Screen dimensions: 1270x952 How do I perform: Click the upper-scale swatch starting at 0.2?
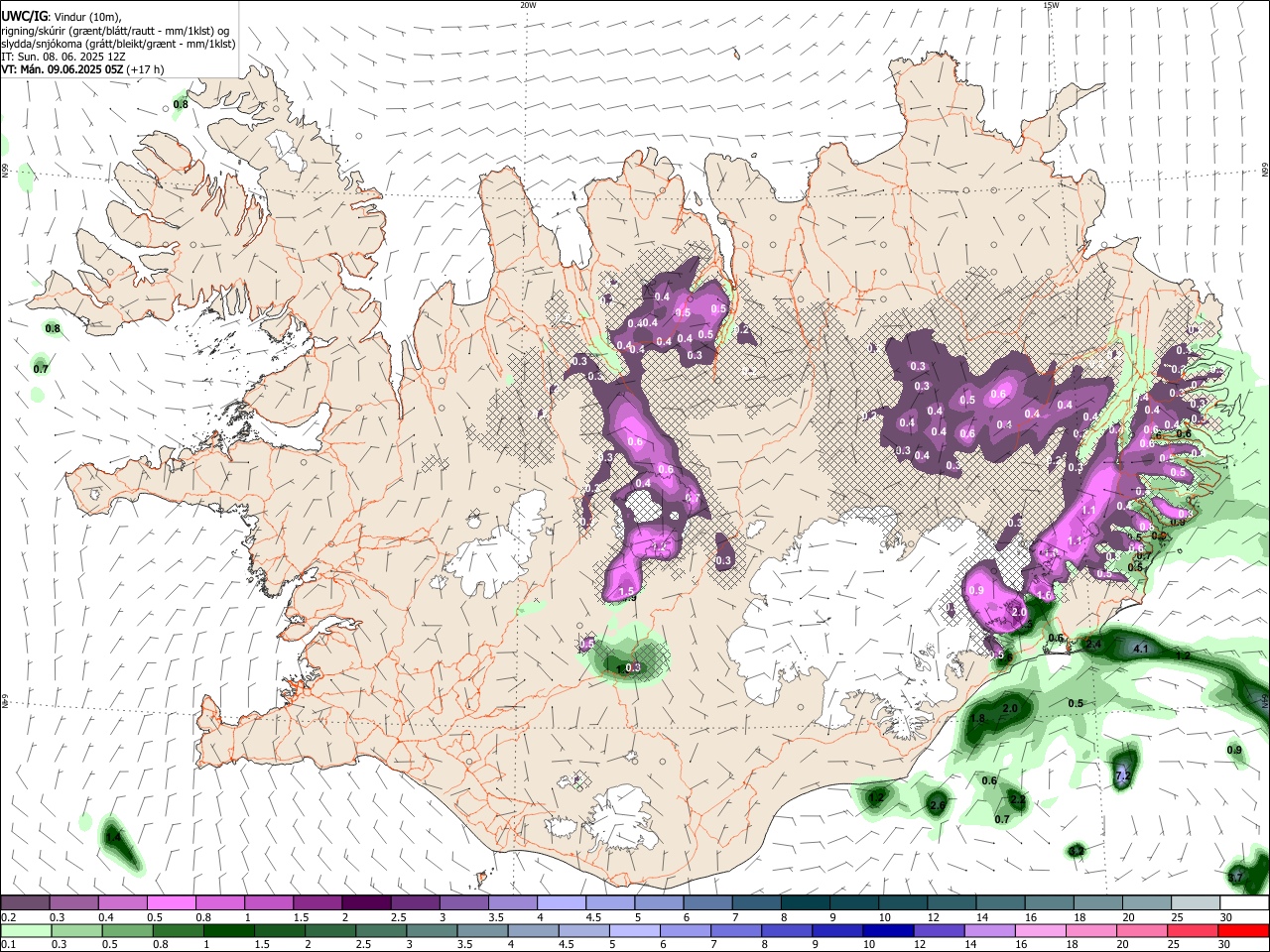[26, 903]
